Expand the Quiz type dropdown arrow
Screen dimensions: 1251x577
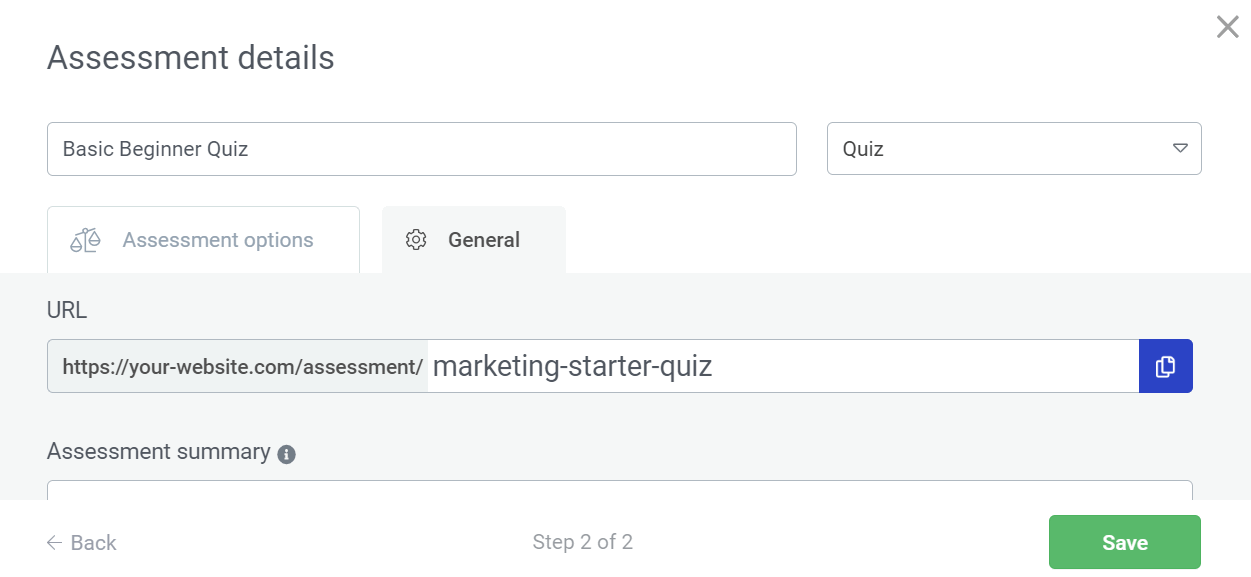(1180, 149)
